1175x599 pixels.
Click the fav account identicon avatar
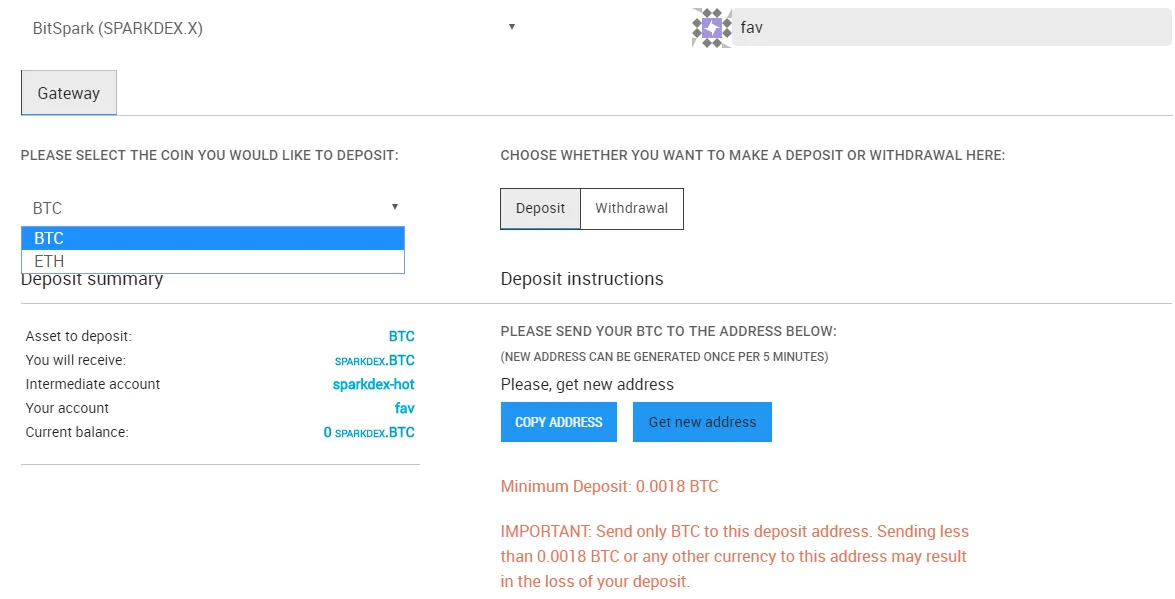pyautogui.click(x=711, y=28)
